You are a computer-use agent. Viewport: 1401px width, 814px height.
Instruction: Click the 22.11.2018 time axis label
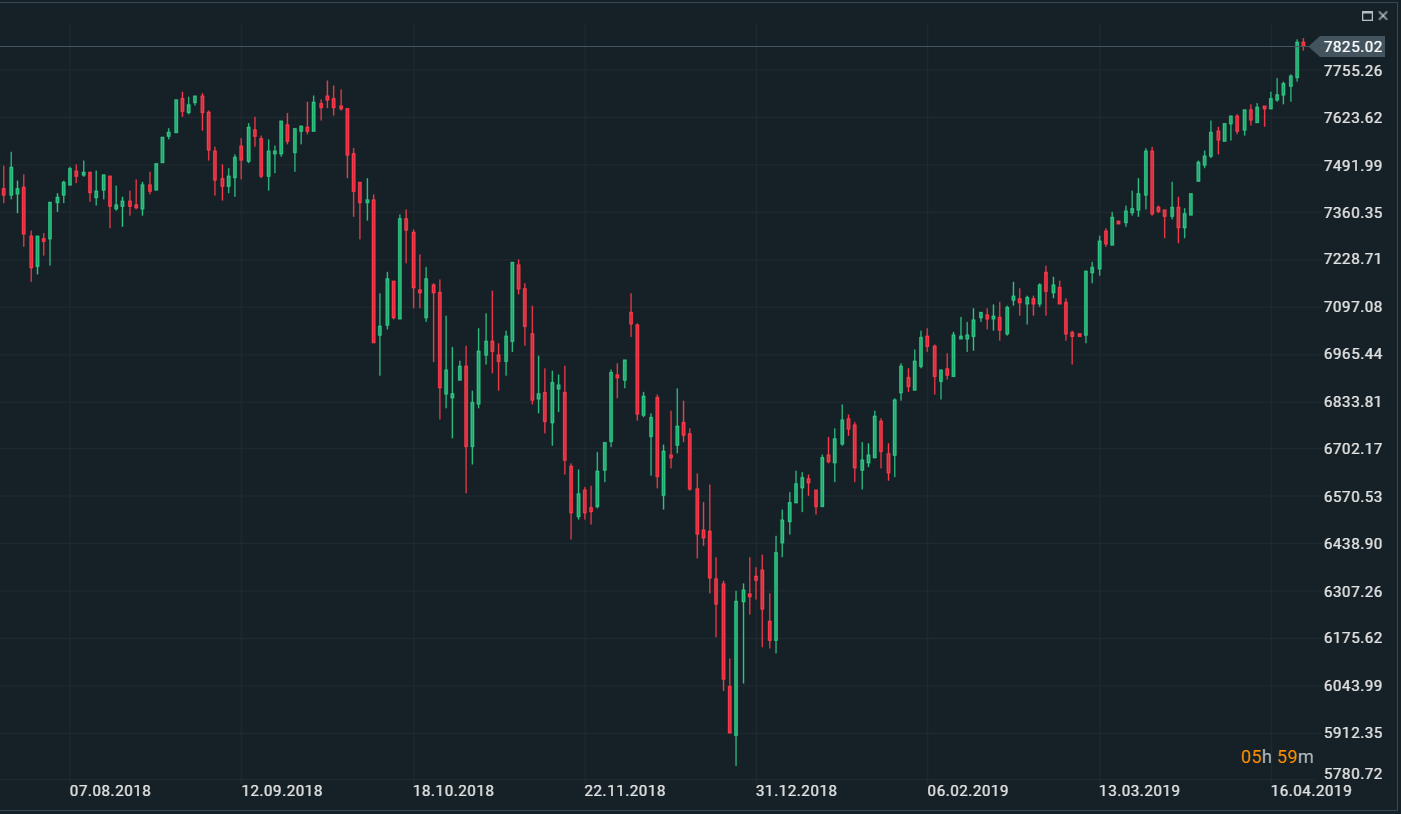click(x=625, y=791)
